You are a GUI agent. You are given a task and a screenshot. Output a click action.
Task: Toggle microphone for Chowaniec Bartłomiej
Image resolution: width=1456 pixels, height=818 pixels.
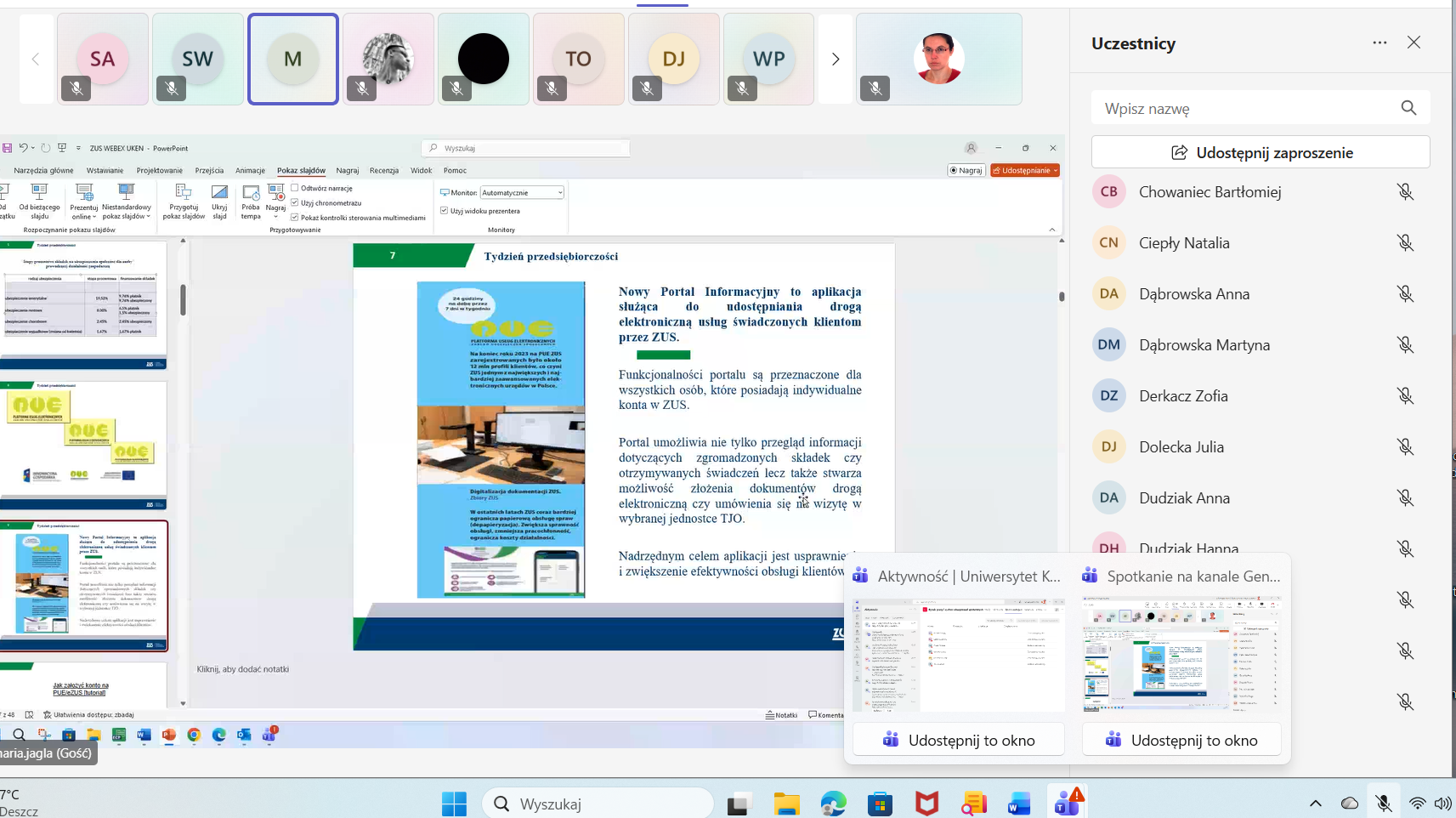click(x=1405, y=192)
